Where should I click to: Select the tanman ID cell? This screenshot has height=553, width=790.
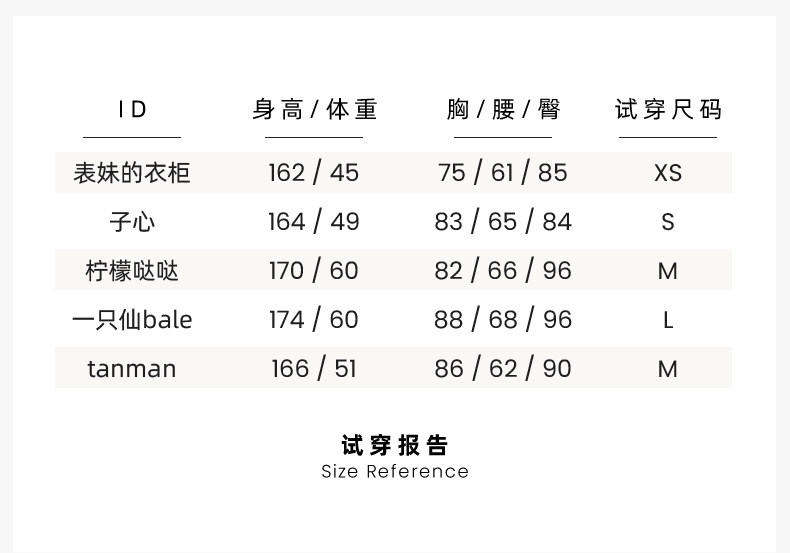click(132, 369)
